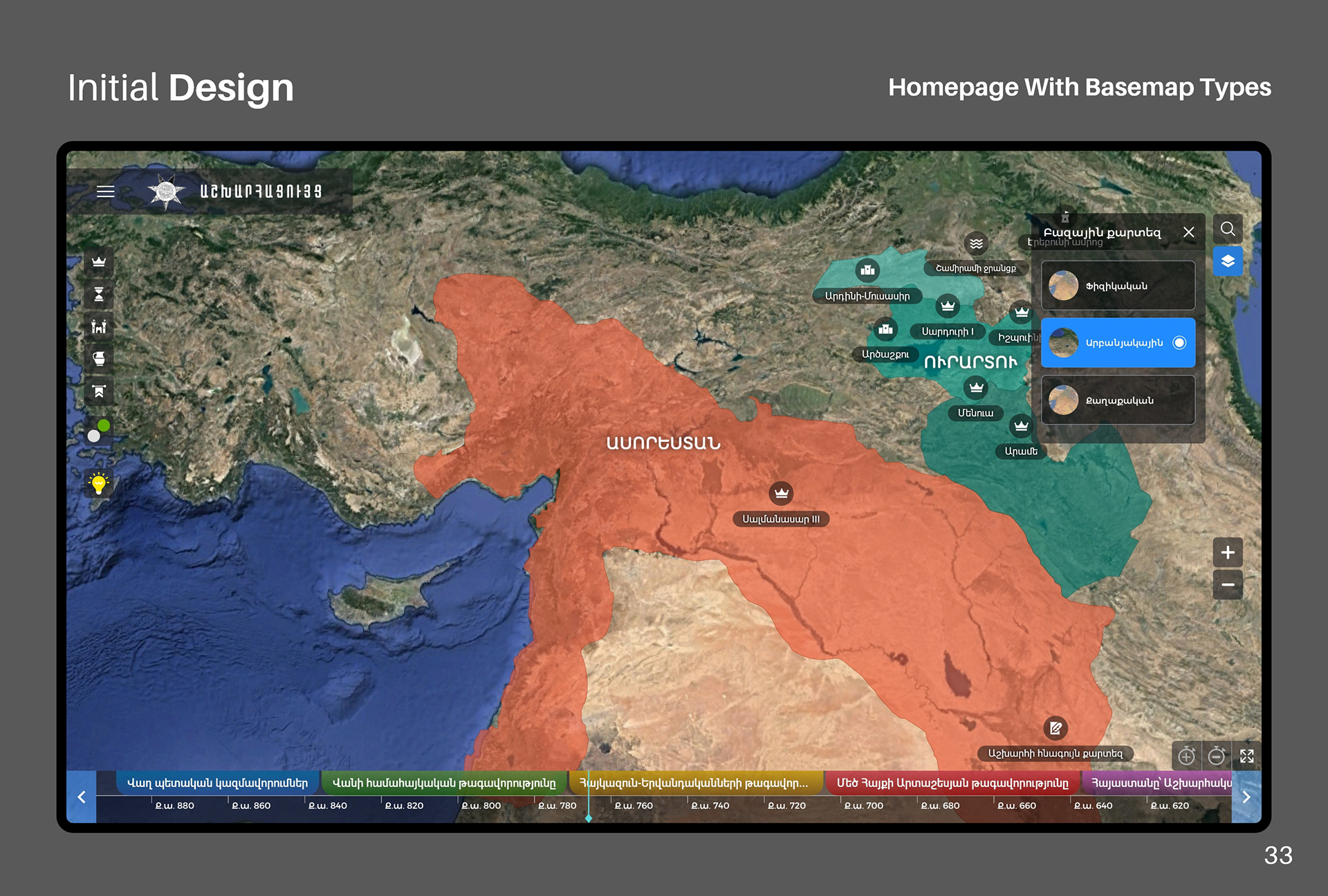This screenshot has height=896, width=1328.
Task: Select the Արբանյակային satellite basemap radio
Action: coord(1179,343)
